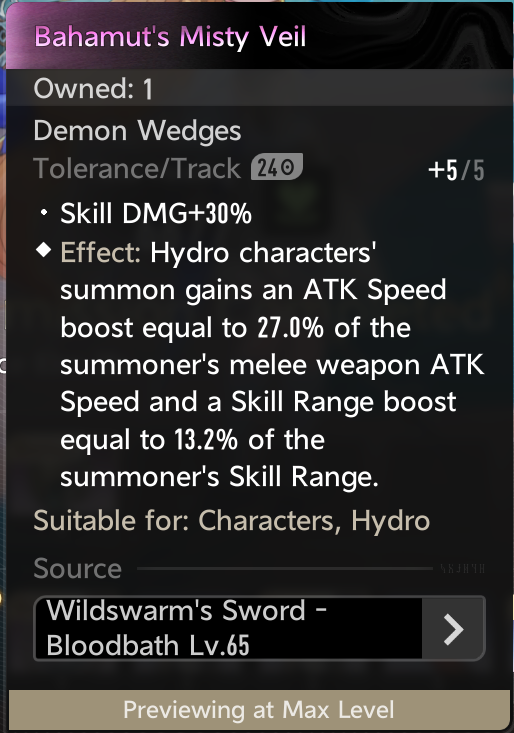514x733 pixels.
Task: Click the Suitable for: Characters, Hydro line
Action: point(232,520)
